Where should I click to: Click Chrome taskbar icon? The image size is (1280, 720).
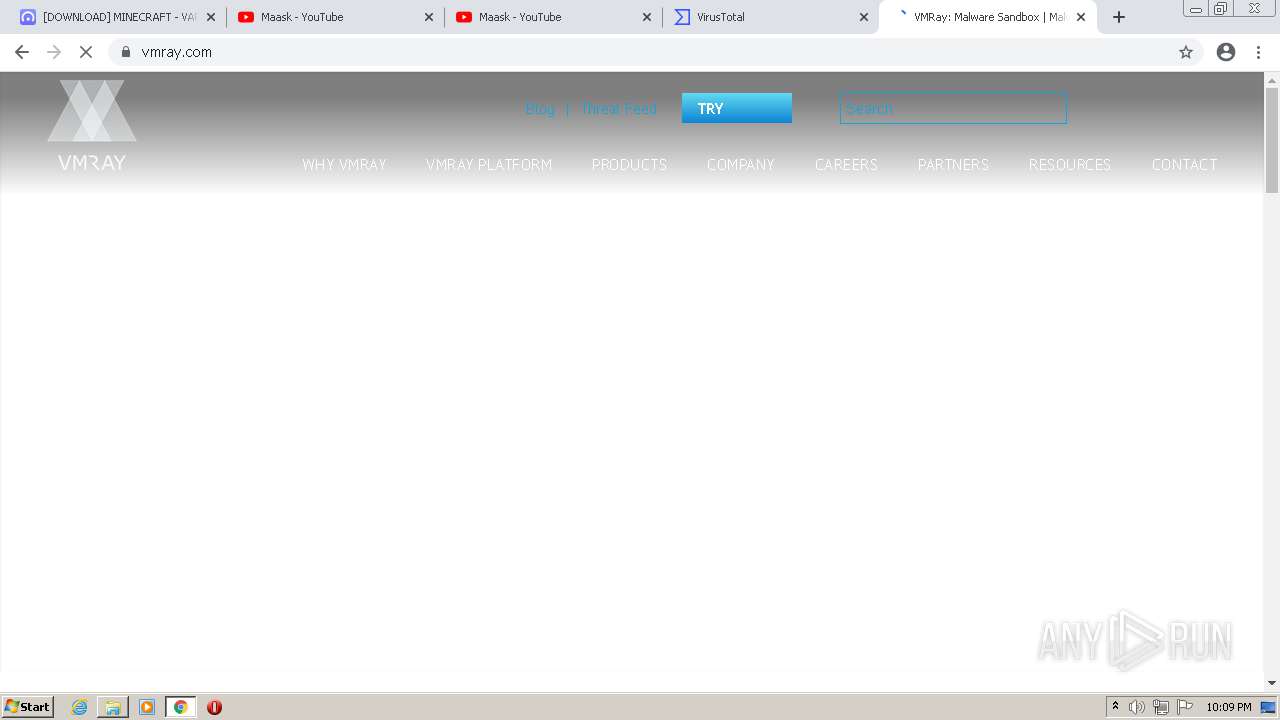(x=180, y=707)
